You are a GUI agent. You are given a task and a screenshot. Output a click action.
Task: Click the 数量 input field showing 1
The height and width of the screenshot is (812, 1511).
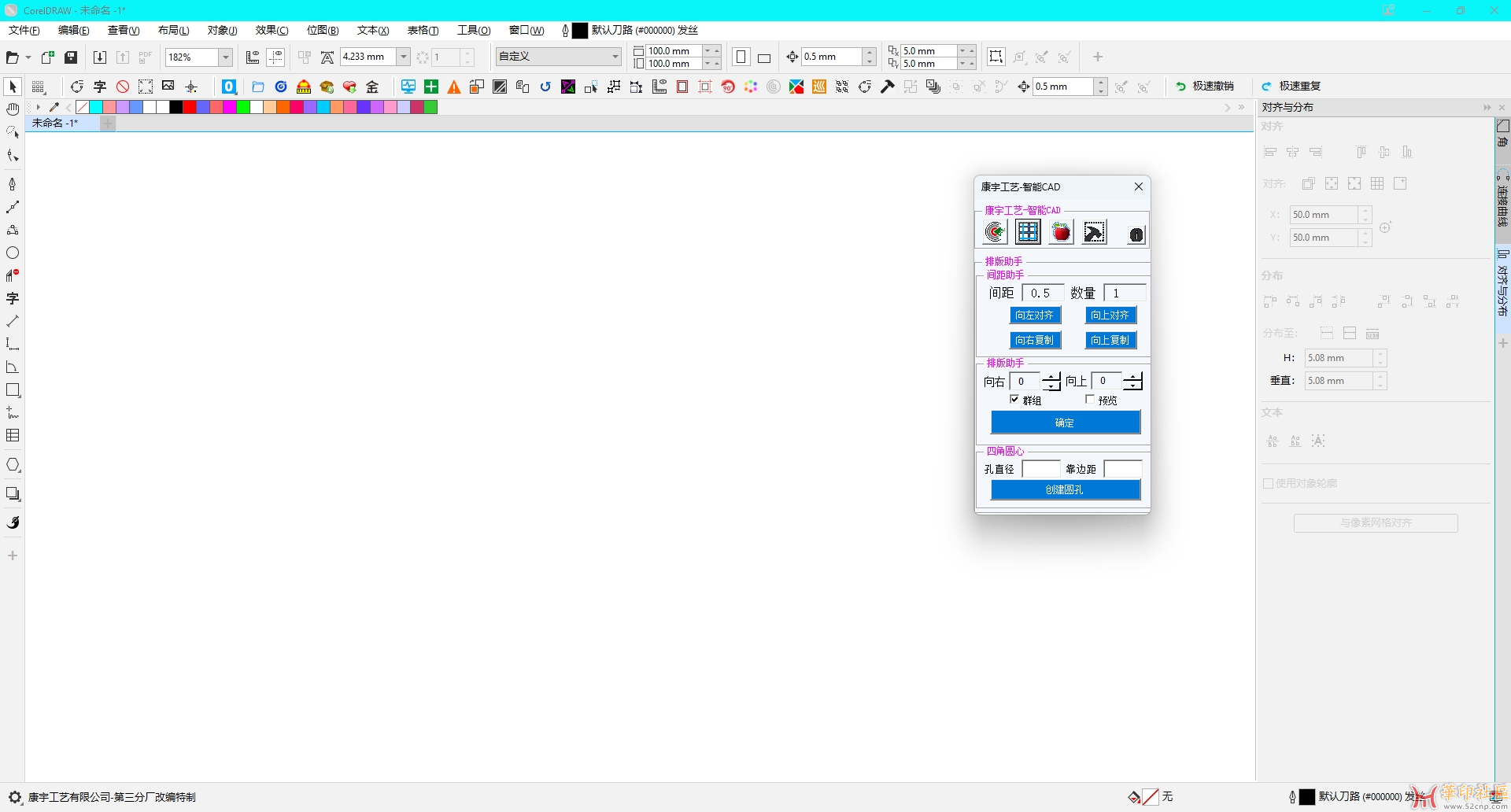[x=1125, y=293]
